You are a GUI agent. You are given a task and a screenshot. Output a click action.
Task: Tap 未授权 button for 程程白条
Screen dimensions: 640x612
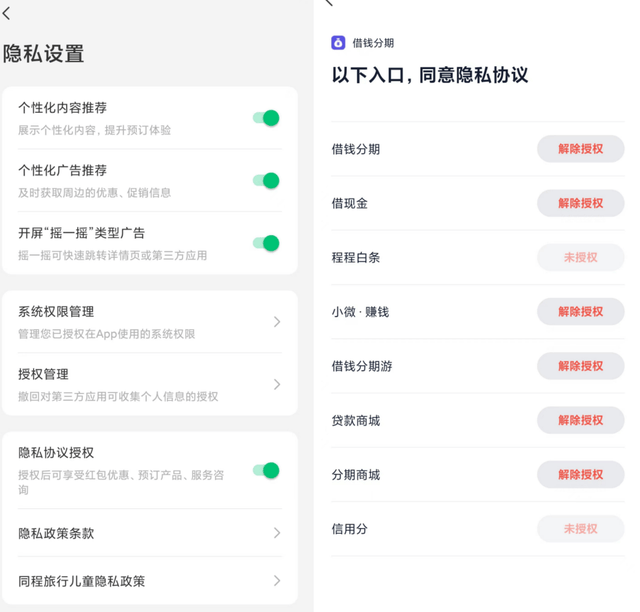click(580, 257)
